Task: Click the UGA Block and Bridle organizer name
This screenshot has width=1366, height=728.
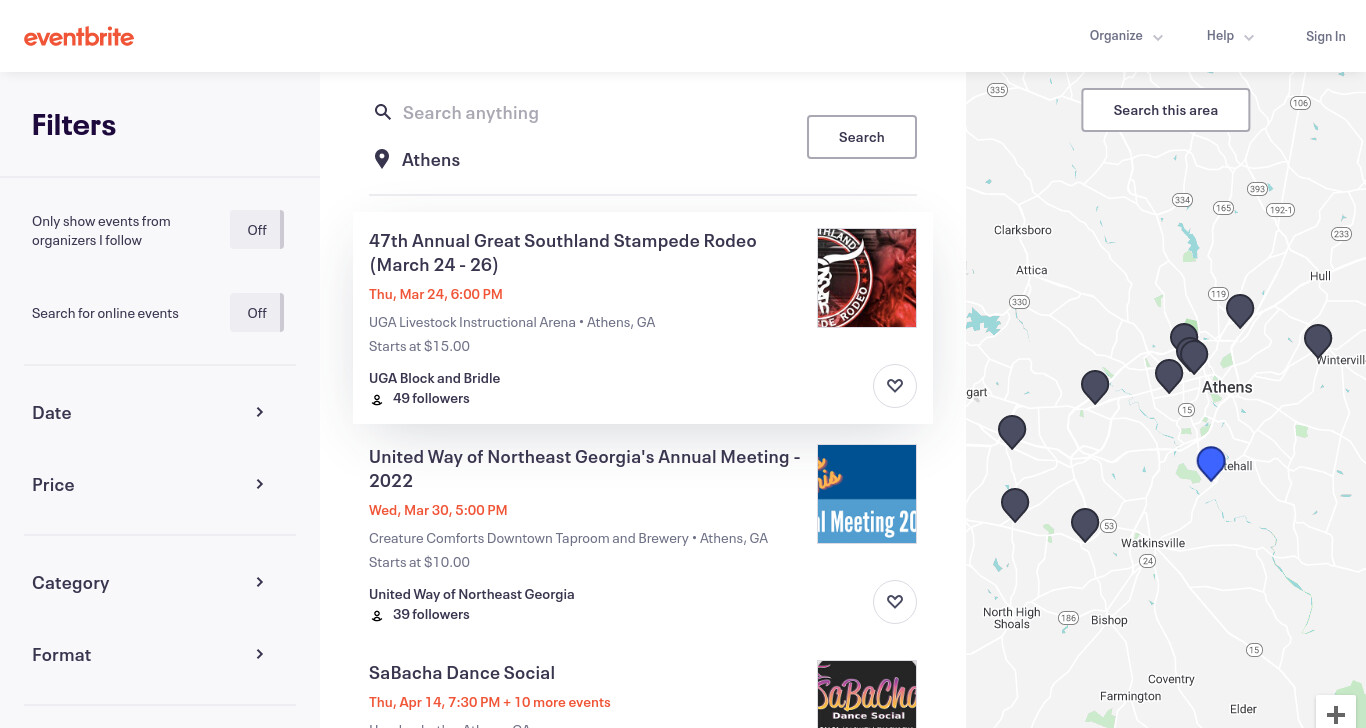Action: tap(434, 378)
